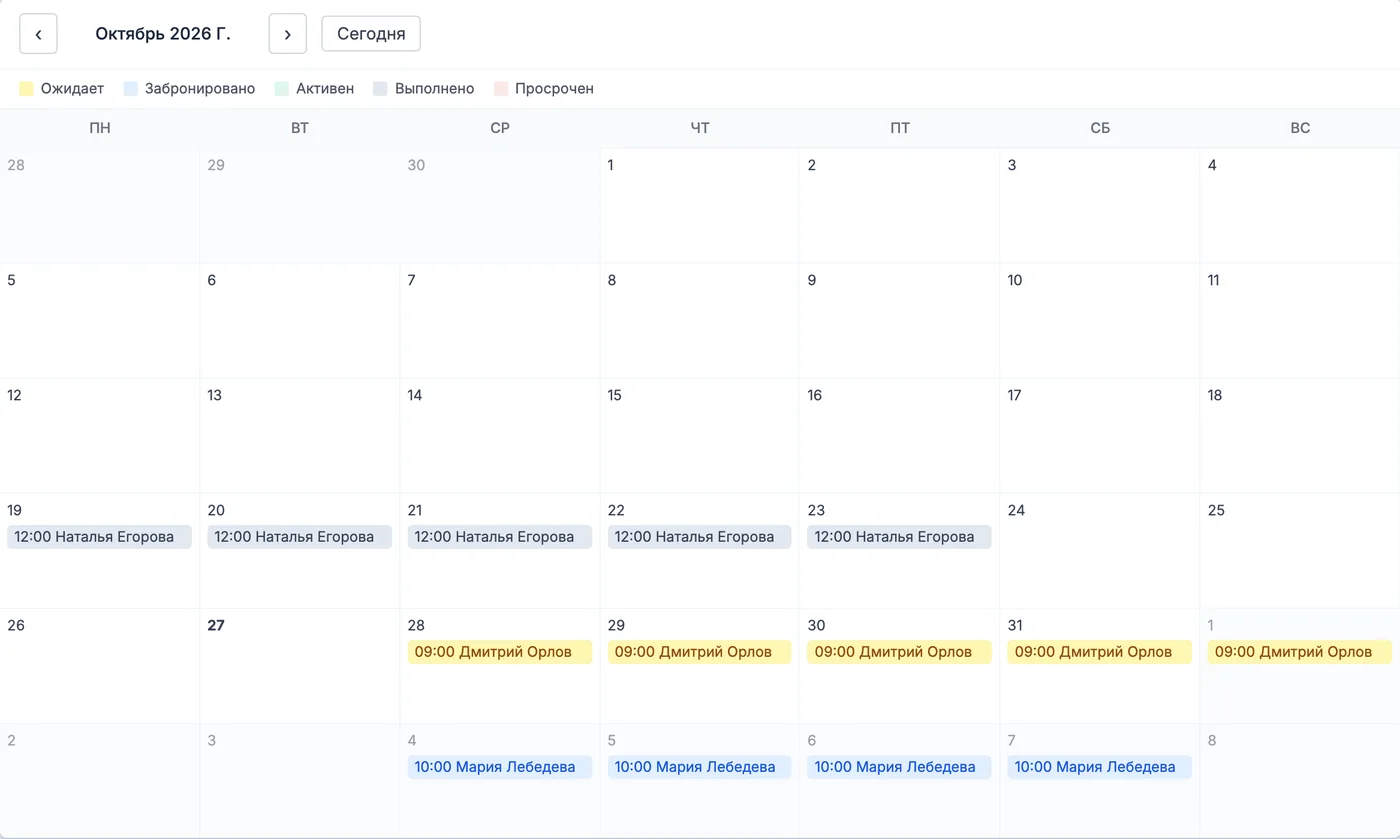Open Наталья Егорова event on the 19th

(x=99, y=537)
